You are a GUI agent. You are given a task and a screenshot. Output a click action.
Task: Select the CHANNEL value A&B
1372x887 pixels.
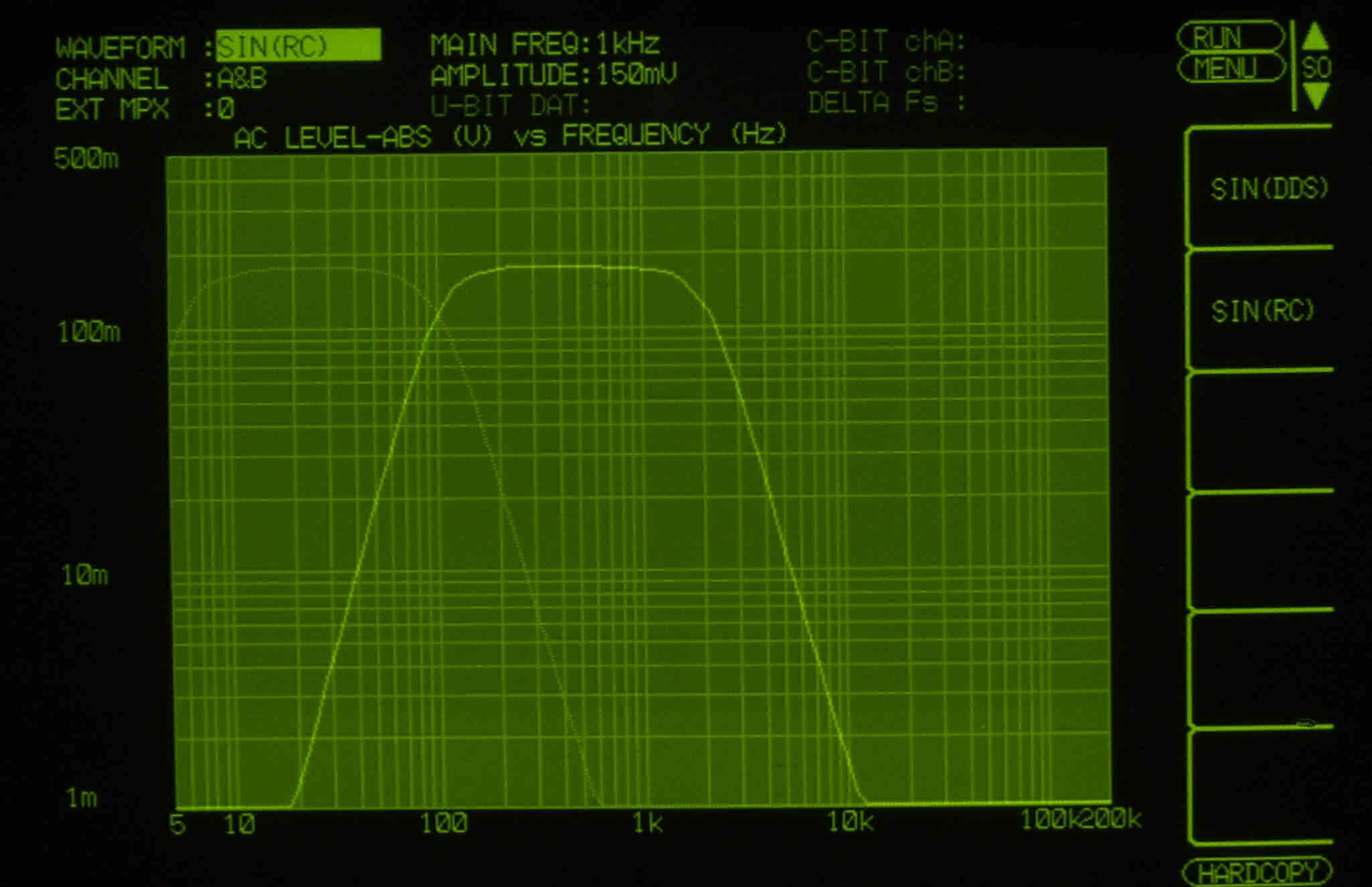coord(242,79)
